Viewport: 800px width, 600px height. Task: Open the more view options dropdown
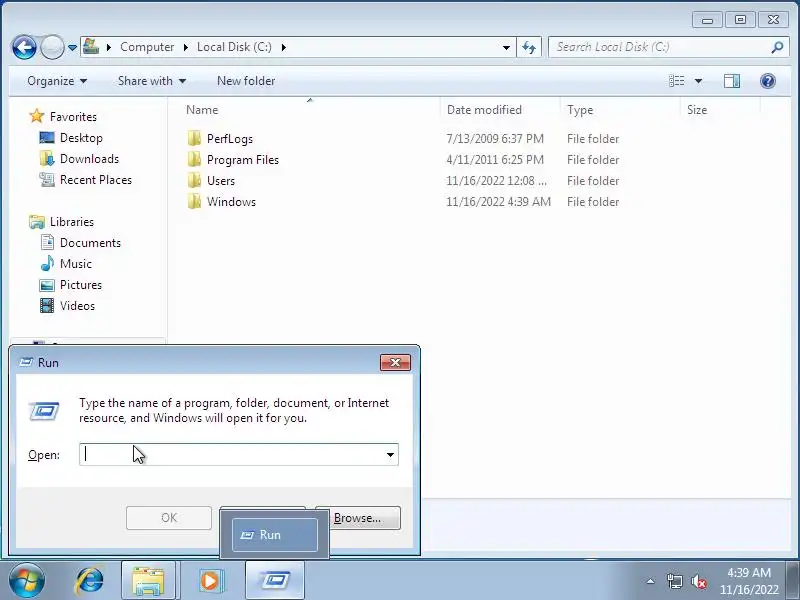click(698, 81)
